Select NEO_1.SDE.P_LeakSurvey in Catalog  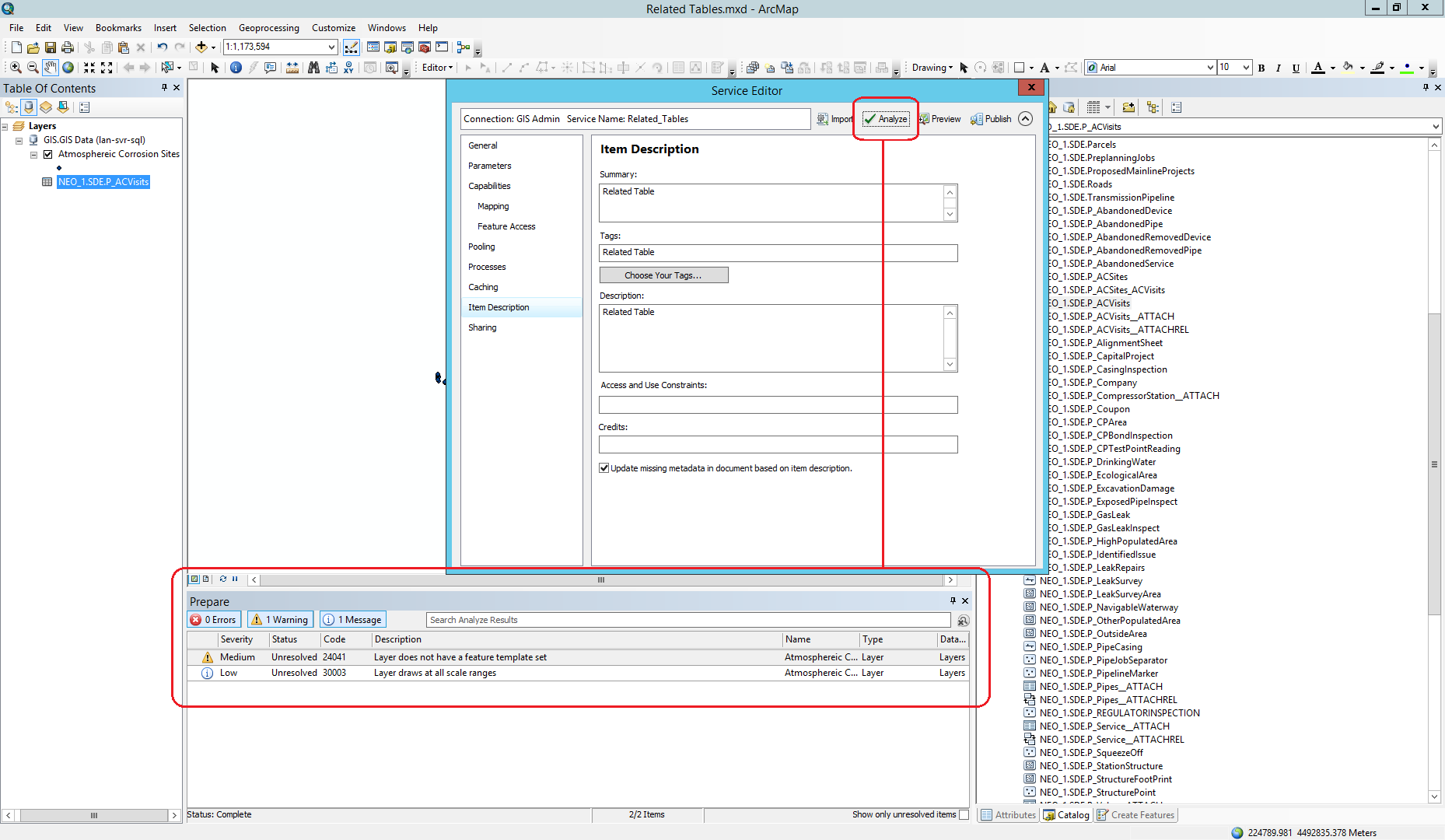tap(1090, 581)
